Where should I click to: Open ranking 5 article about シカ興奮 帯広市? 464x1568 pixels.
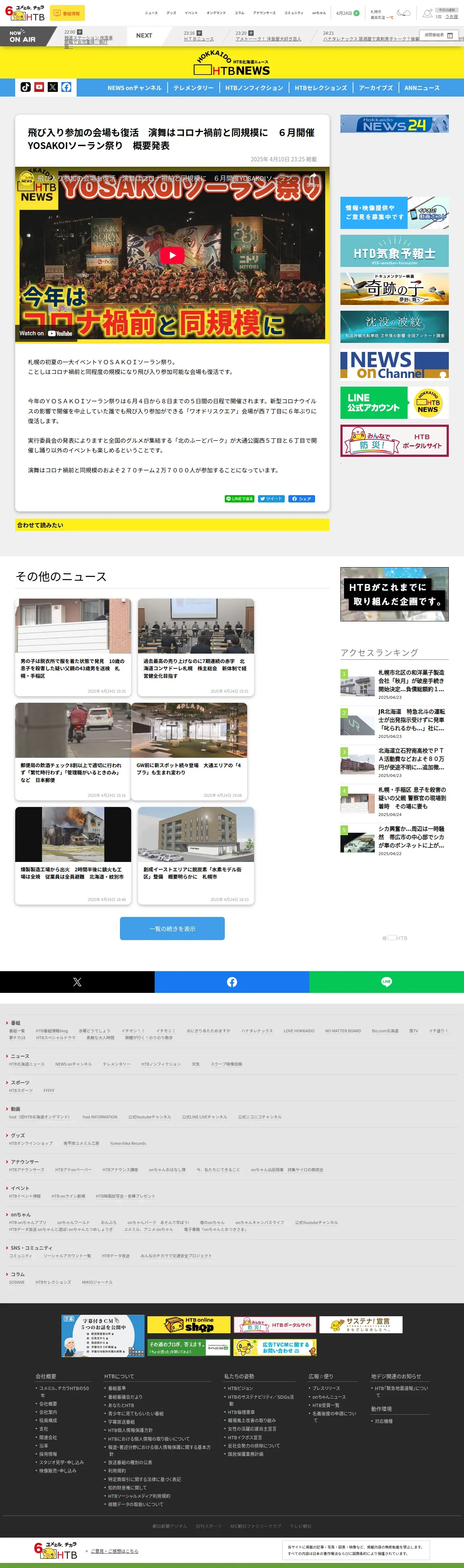coord(394,841)
